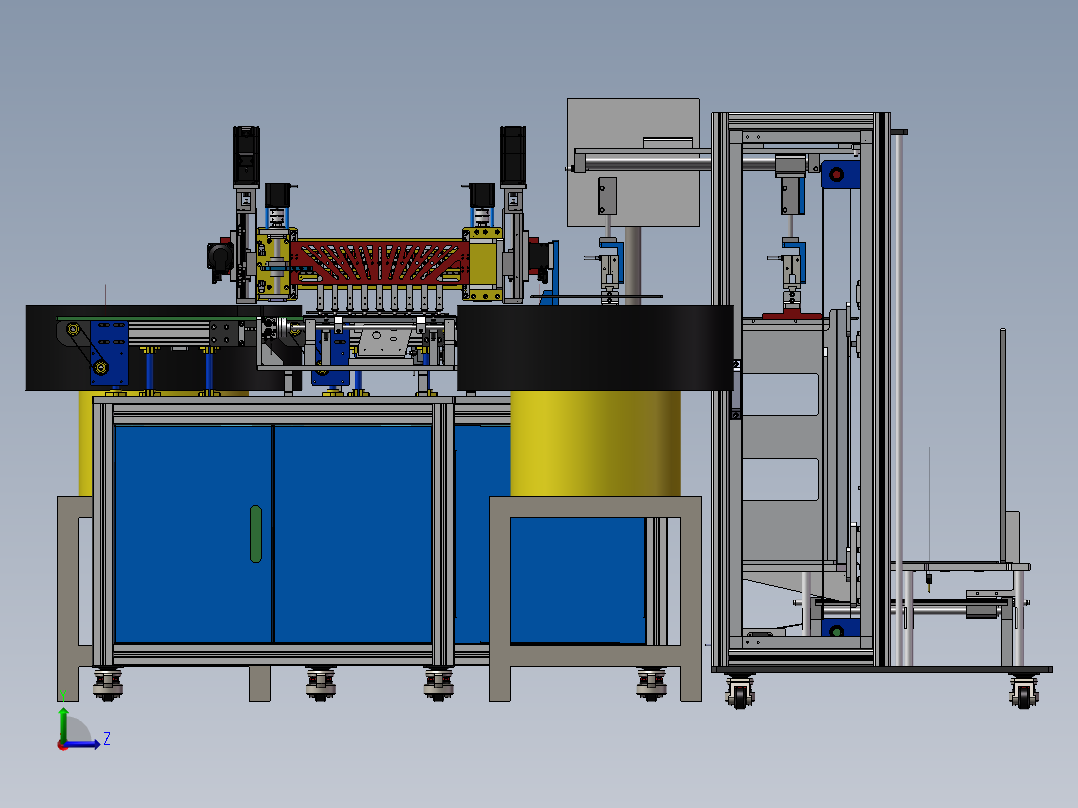This screenshot has height=808, width=1078.
Task: Pick the far-right caster wheel of the cart
Action: pyautogui.click(x=1024, y=692)
